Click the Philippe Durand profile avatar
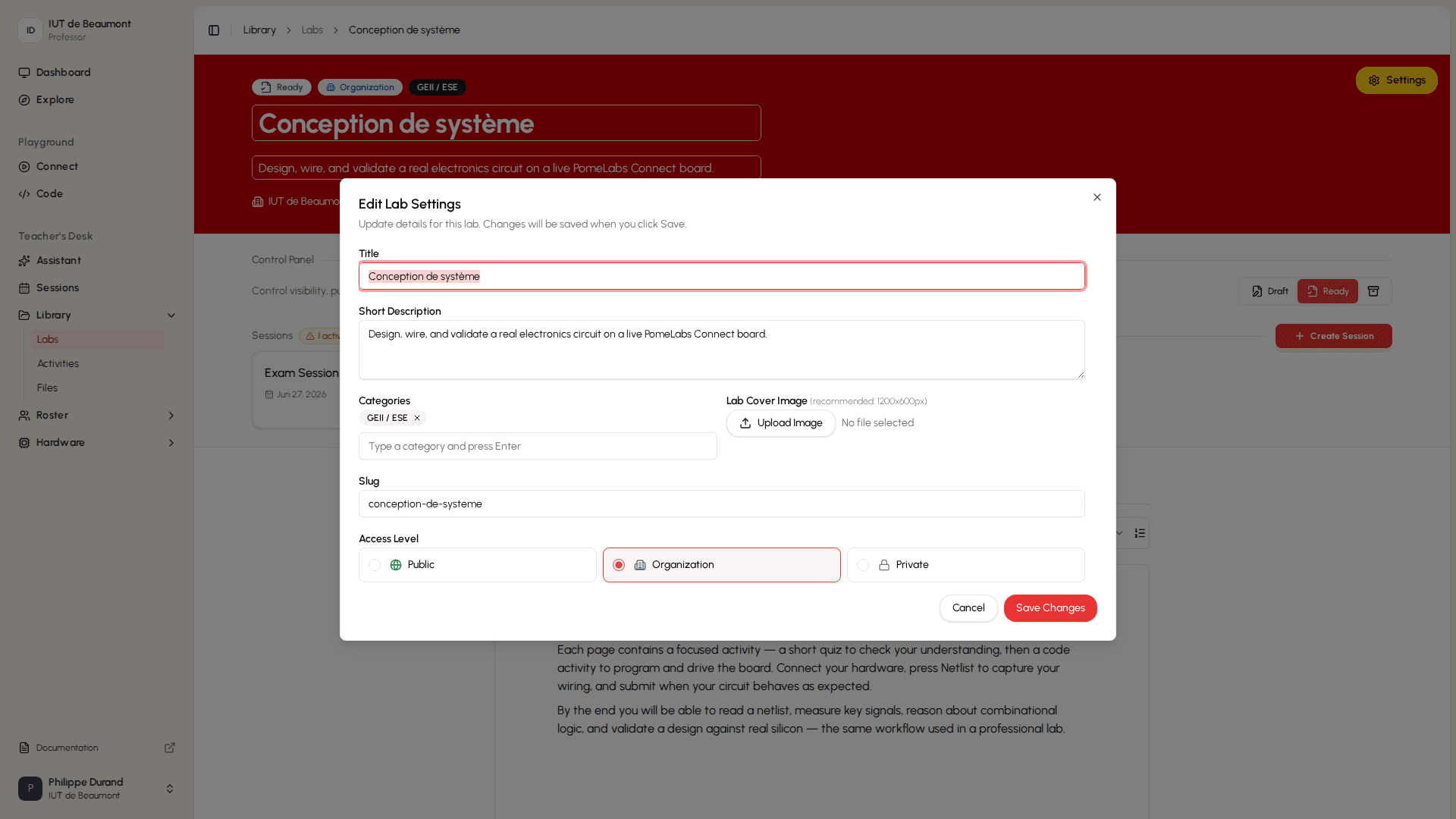Viewport: 1456px width, 819px height. (x=30, y=789)
